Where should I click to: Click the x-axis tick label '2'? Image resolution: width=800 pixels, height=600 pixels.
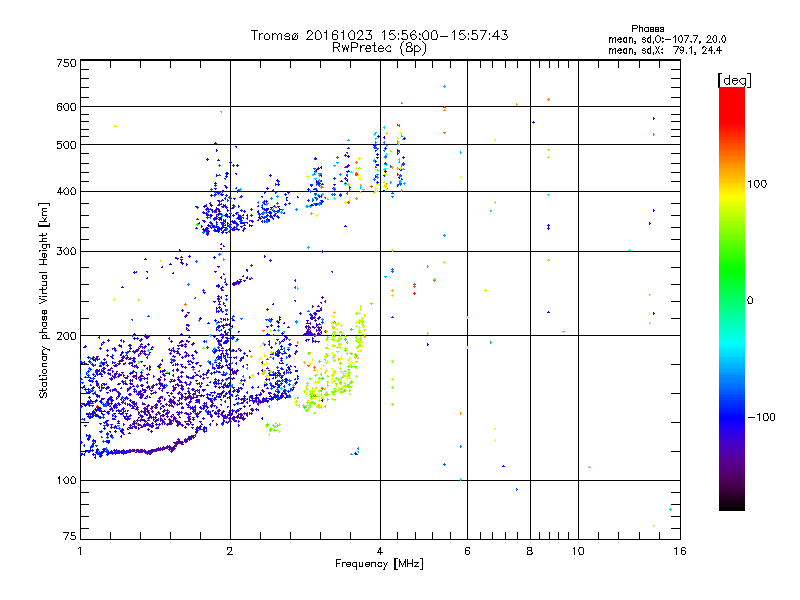pos(230,551)
